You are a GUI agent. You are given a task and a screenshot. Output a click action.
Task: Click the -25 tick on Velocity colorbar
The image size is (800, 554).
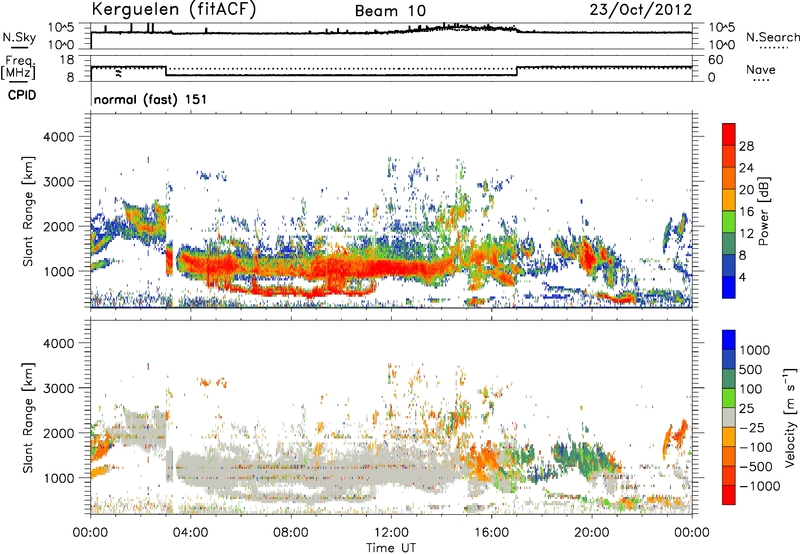752,427
